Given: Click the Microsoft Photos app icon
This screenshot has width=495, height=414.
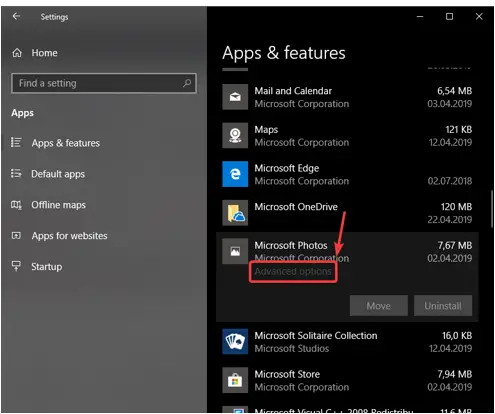Looking at the screenshot, I should (x=235, y=251).
